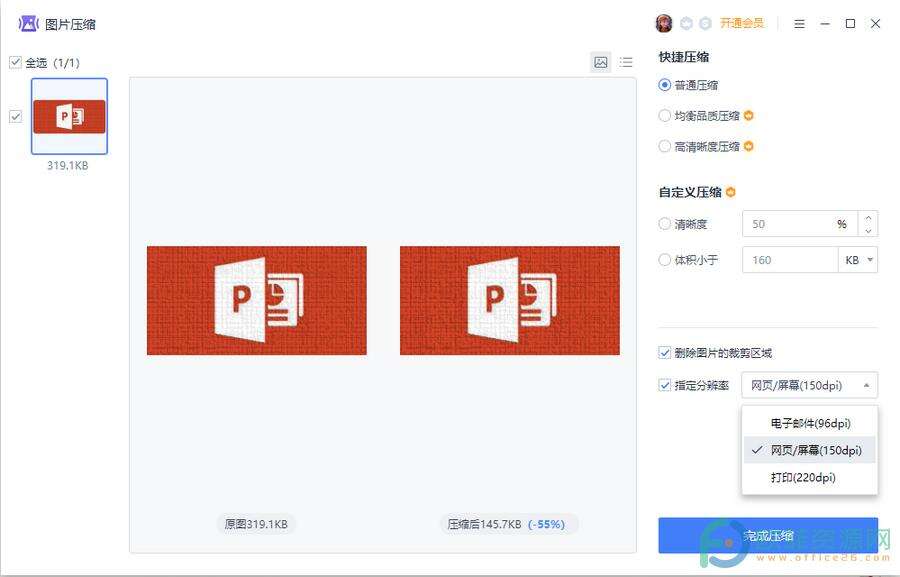
Task: Click the 体积小于 size input field
Action: click(790, 260)
